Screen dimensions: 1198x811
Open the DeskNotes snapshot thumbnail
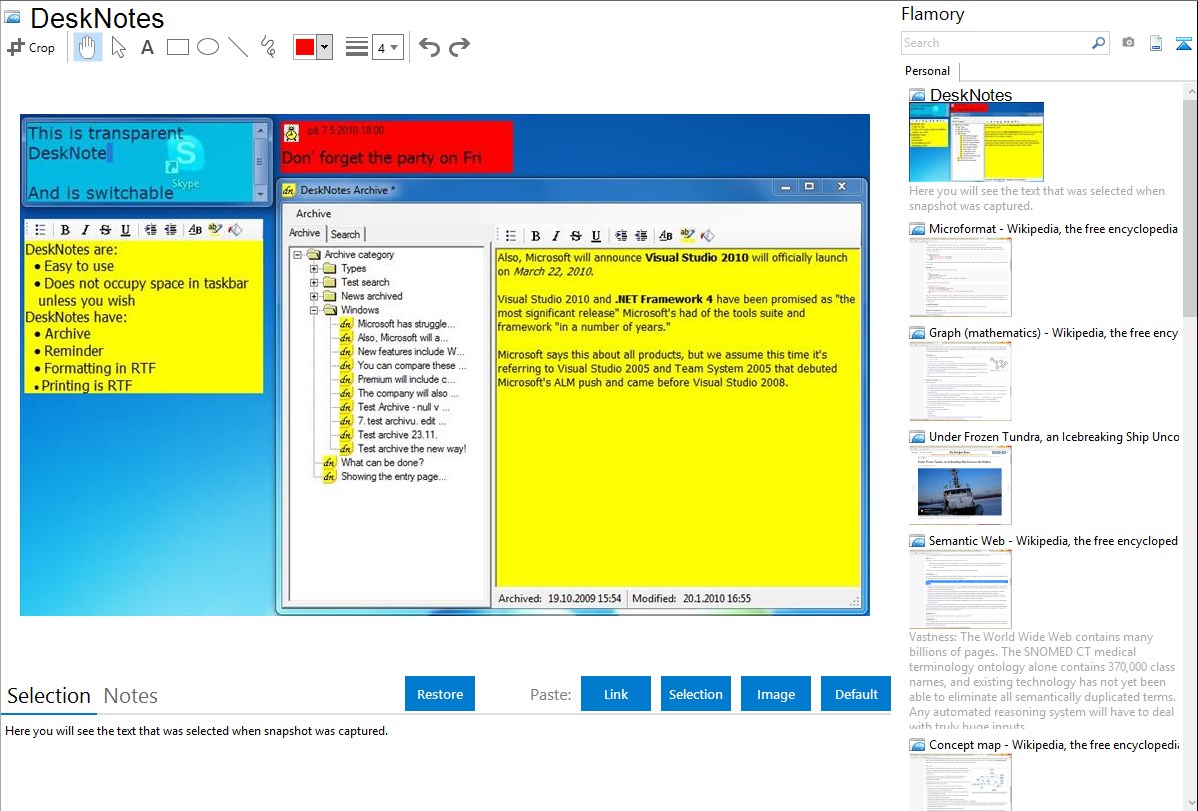click(x=976, y=142)
